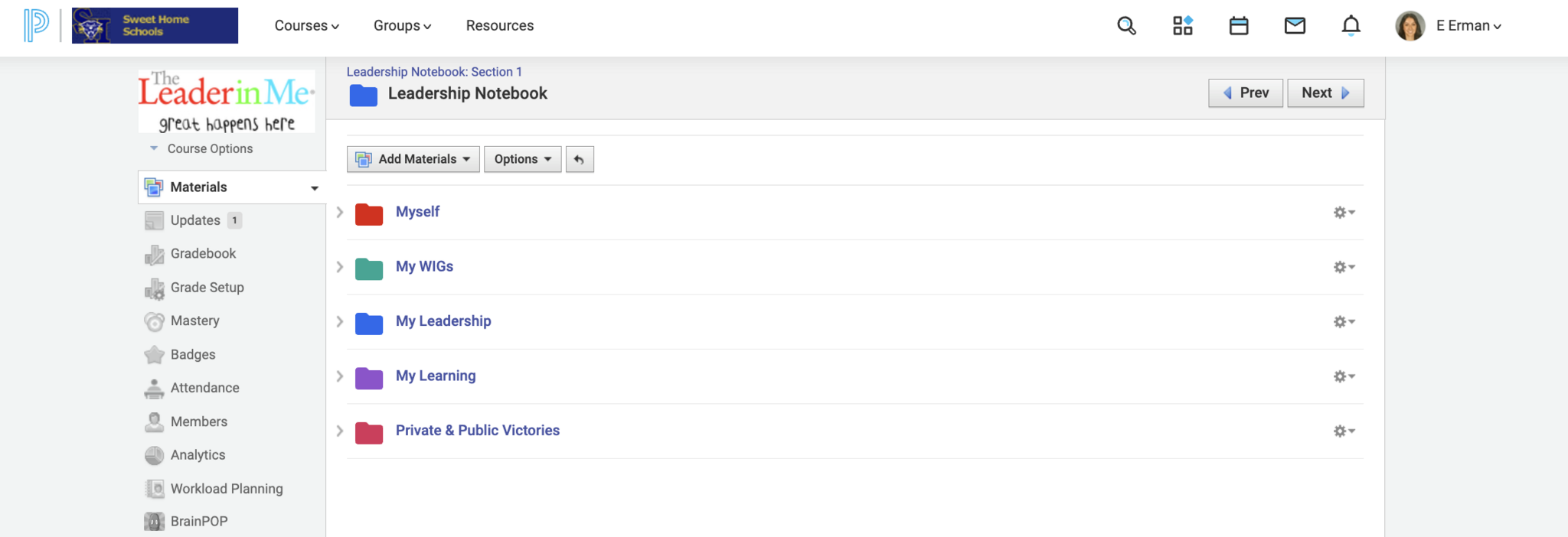Open the Options dropdown button
Viewport: 1568px width, 537px height.
[522, 159]
